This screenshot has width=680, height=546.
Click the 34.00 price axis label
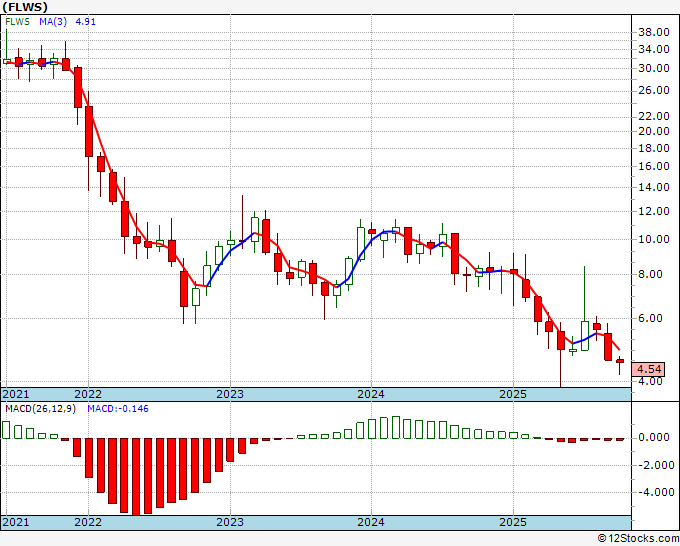[654, 49]
